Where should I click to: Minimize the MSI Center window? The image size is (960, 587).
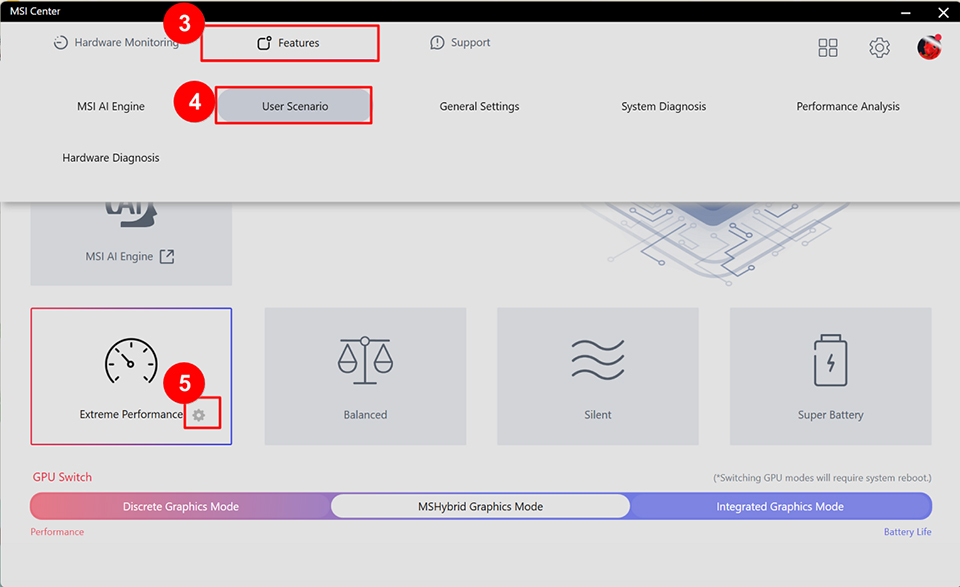coord(906,12)
